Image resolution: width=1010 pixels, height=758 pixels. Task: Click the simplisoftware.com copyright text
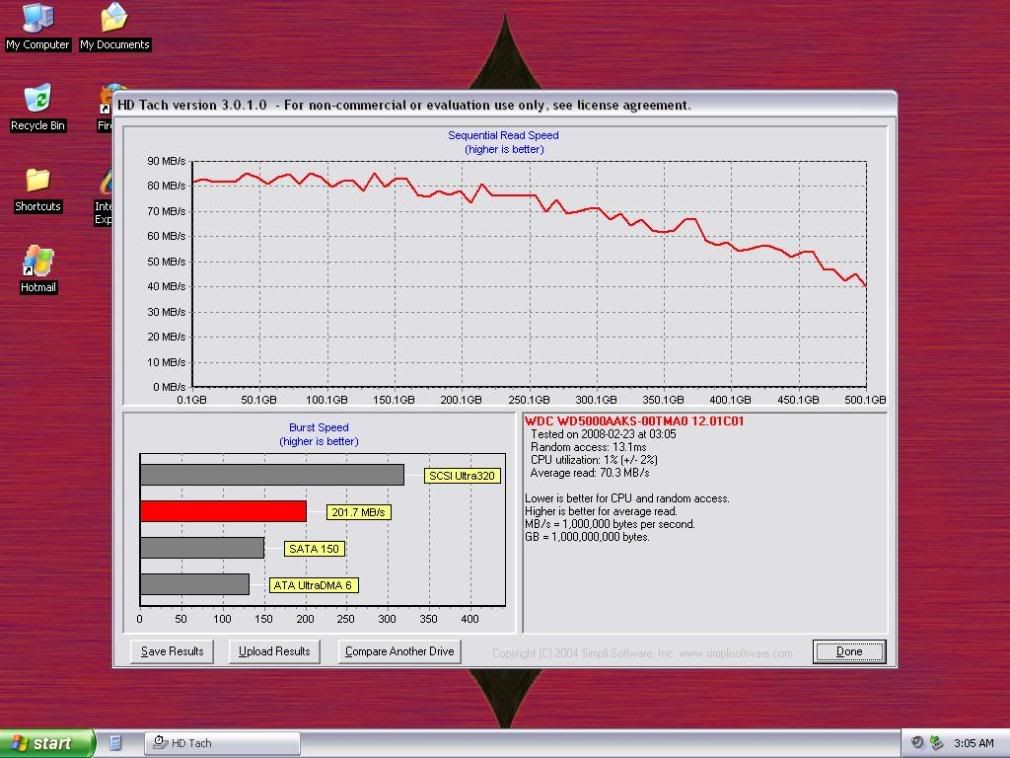[x=642, y=653]
